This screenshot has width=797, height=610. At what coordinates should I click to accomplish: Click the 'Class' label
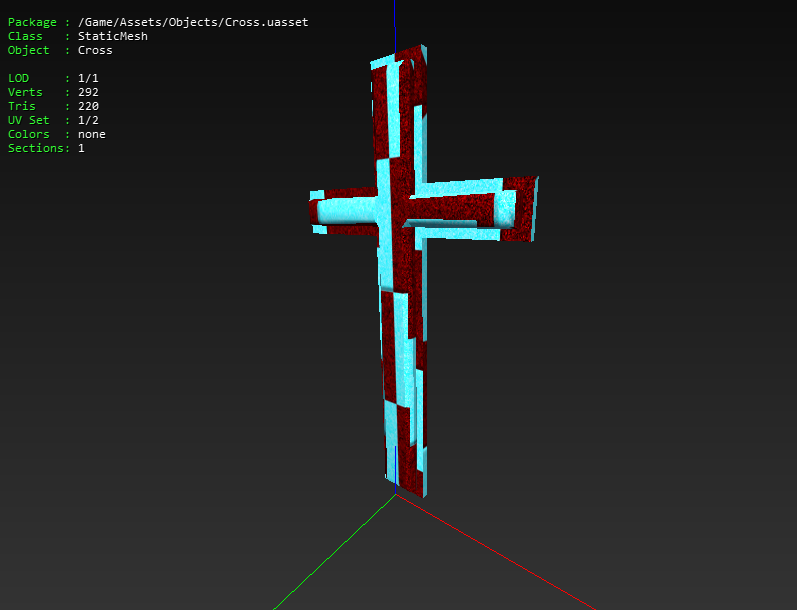pyautogui.click(x=25, y=36)
